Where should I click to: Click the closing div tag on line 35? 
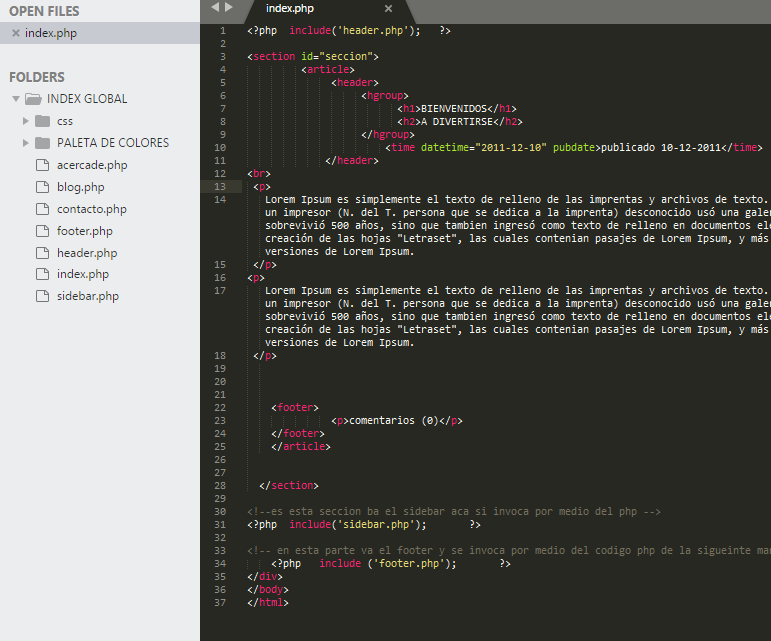(265, 577)
